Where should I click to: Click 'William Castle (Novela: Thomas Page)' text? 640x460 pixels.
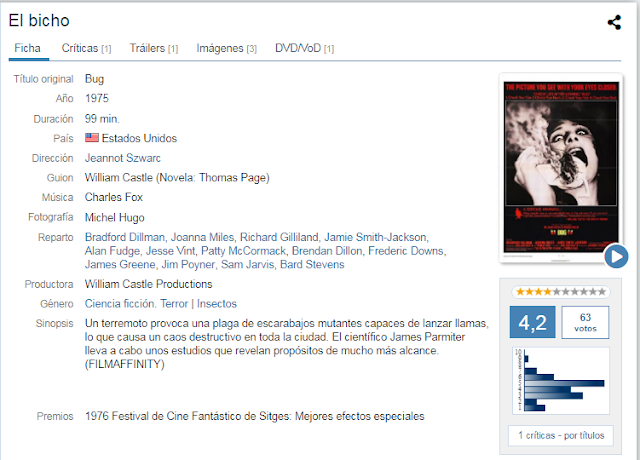click(177, 178)
